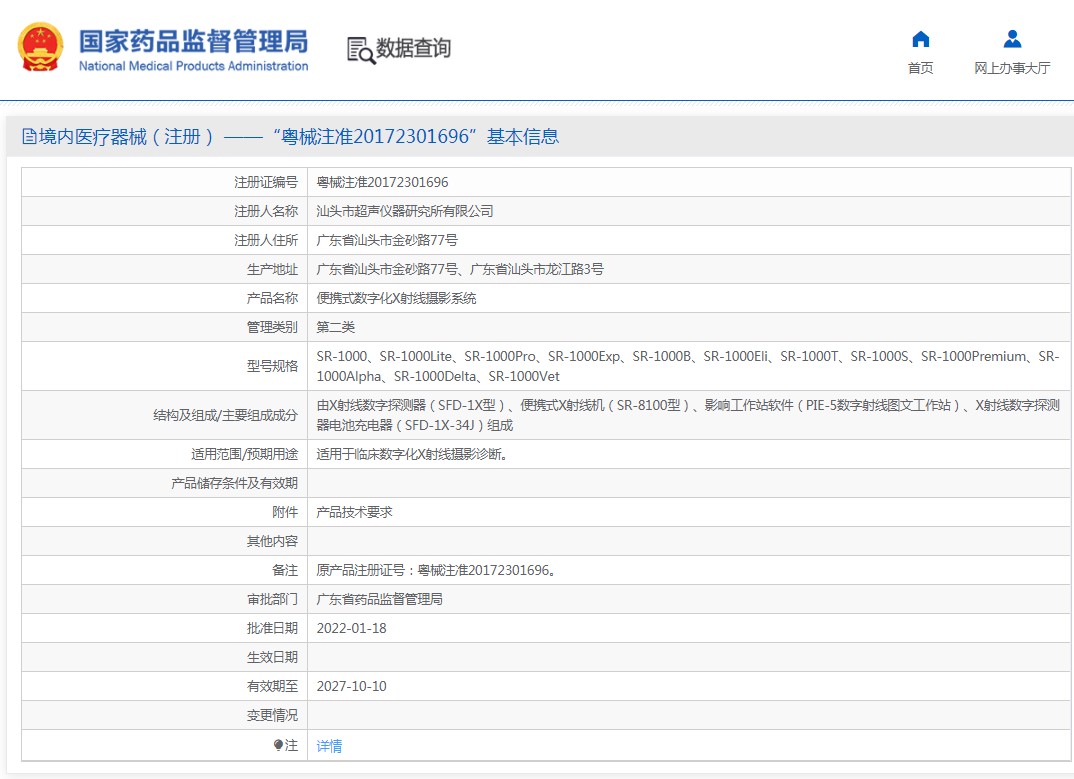Click the expiry date 2027-10-10
The width and height of the screenshot is (1074, 779).
351,686
